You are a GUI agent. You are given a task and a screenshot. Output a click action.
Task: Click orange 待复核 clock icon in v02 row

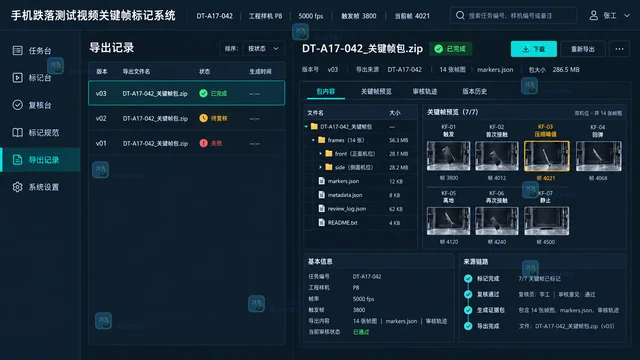pyautogui.click(x=203, y=118)
